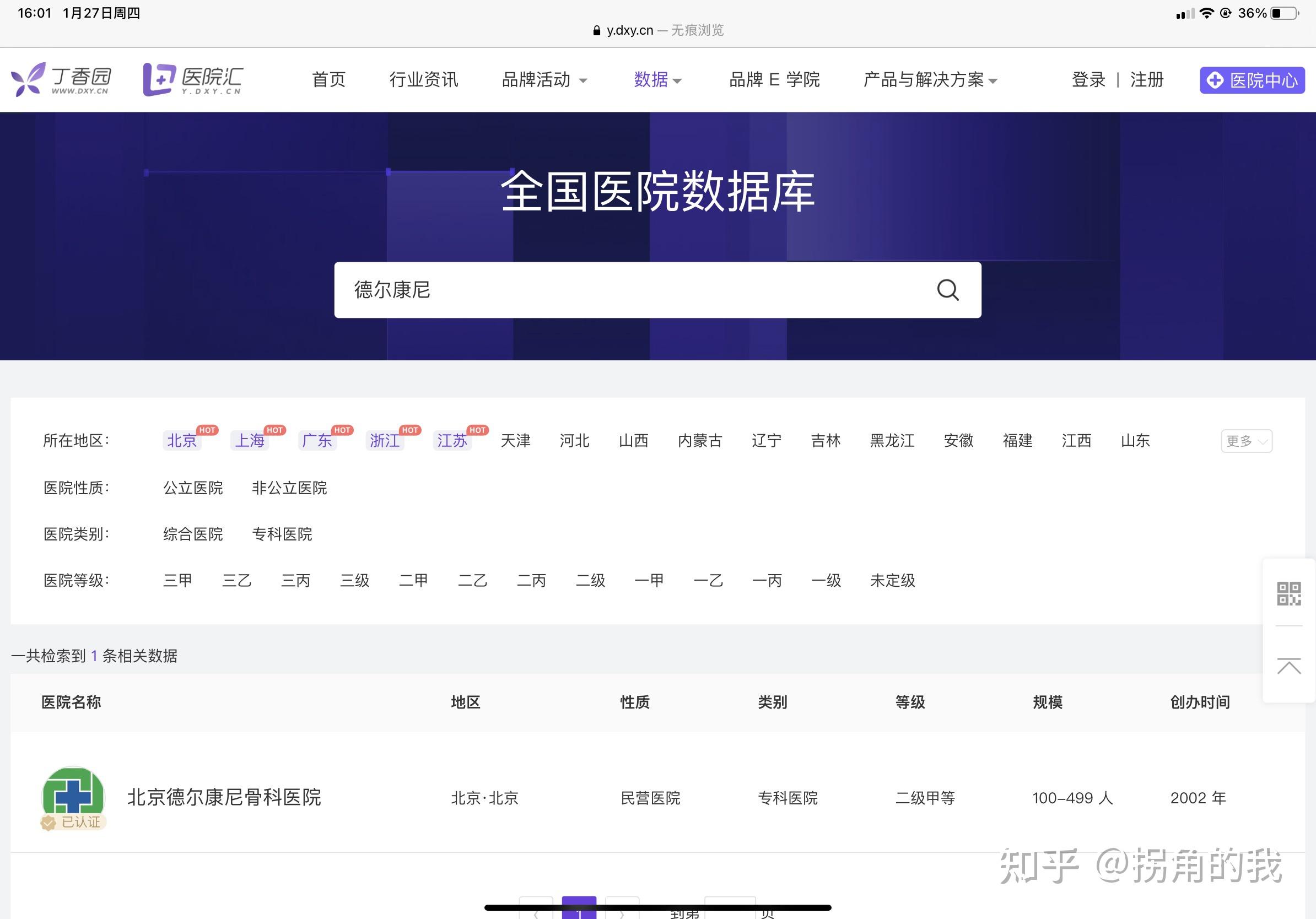Filter by grade 二乙
The width and height of the screenshot is (1316, 919).
(x=473, y=580)
